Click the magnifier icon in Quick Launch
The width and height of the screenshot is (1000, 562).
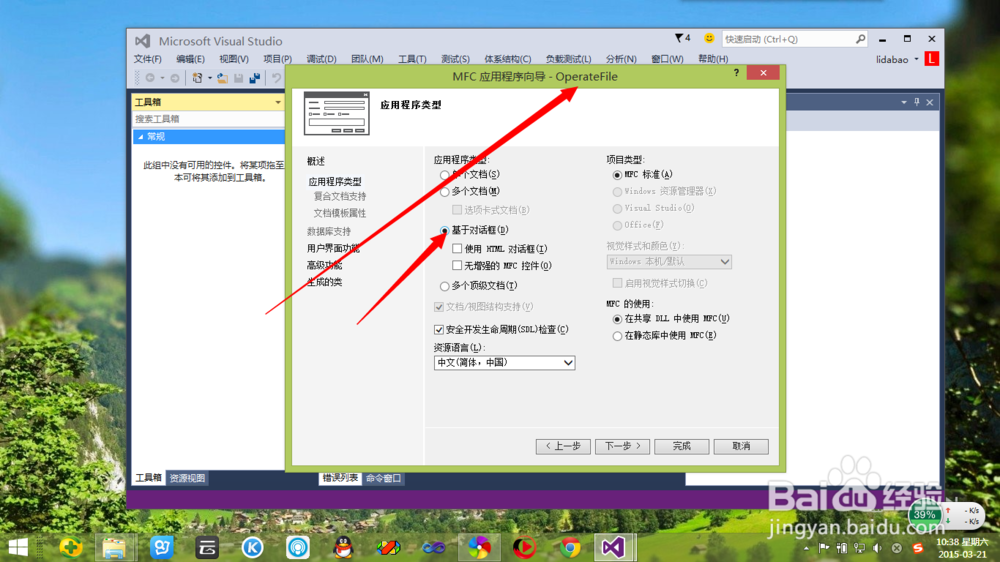pos(860,39)
